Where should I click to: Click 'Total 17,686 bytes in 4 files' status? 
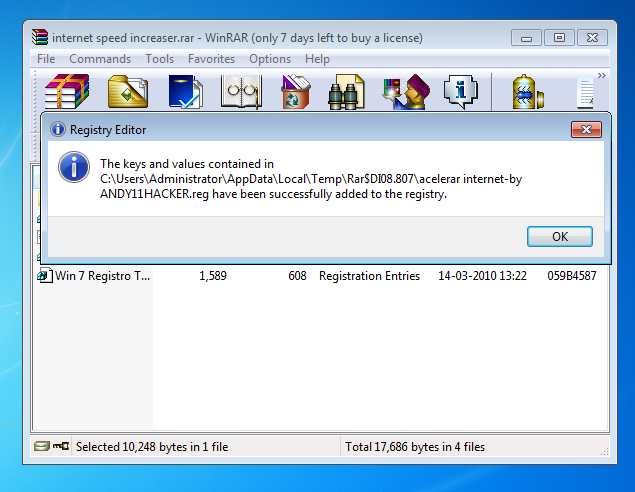415,447
